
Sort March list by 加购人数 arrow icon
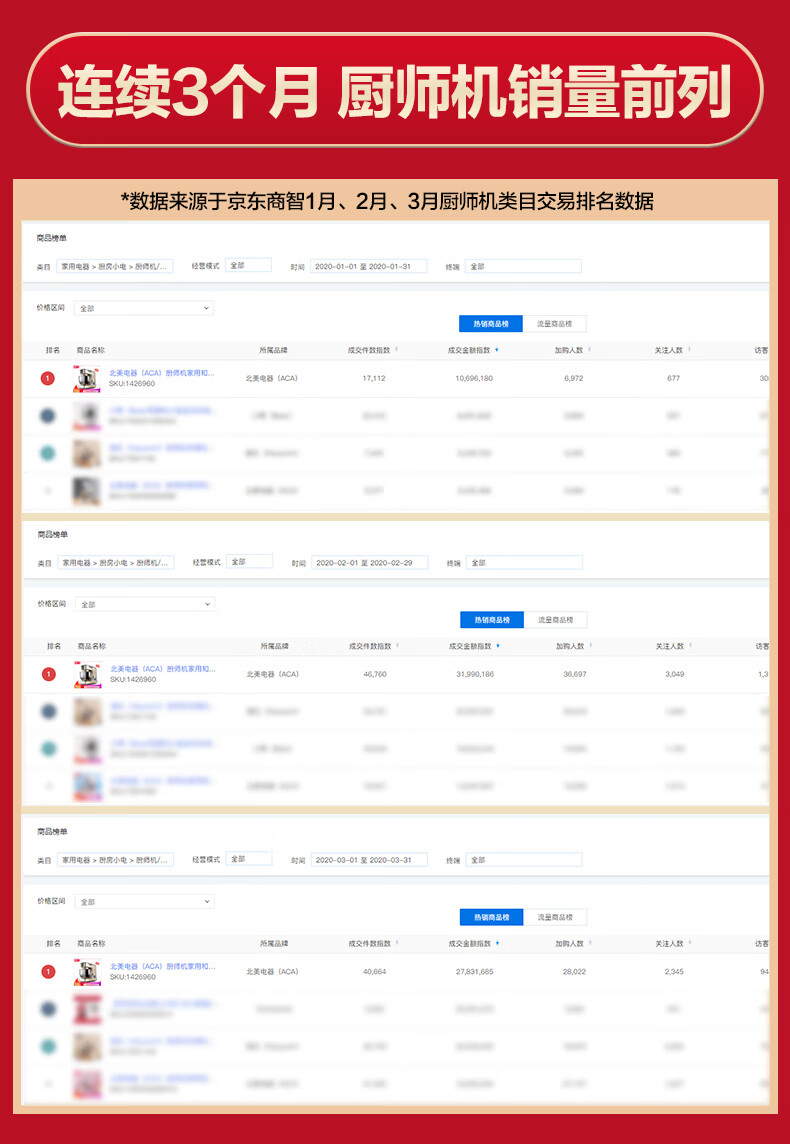tap(589, 943)
